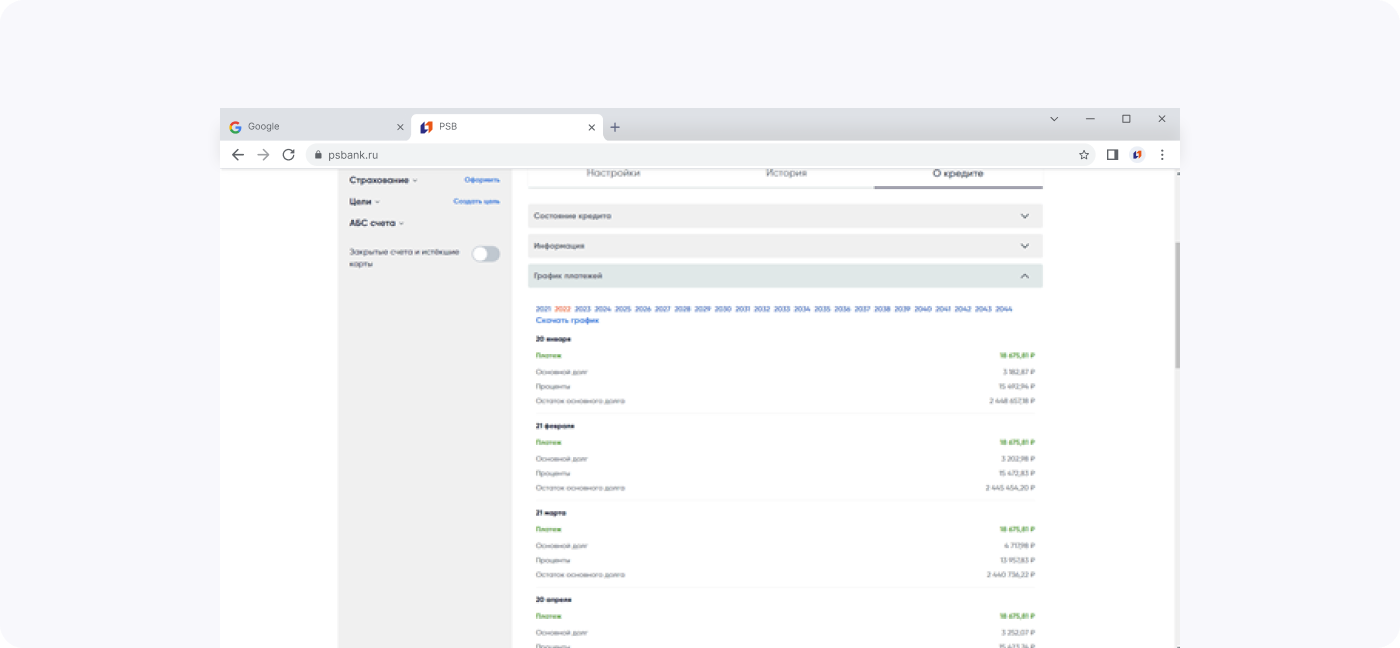Switch to the История tab

[x=786, y=173]
